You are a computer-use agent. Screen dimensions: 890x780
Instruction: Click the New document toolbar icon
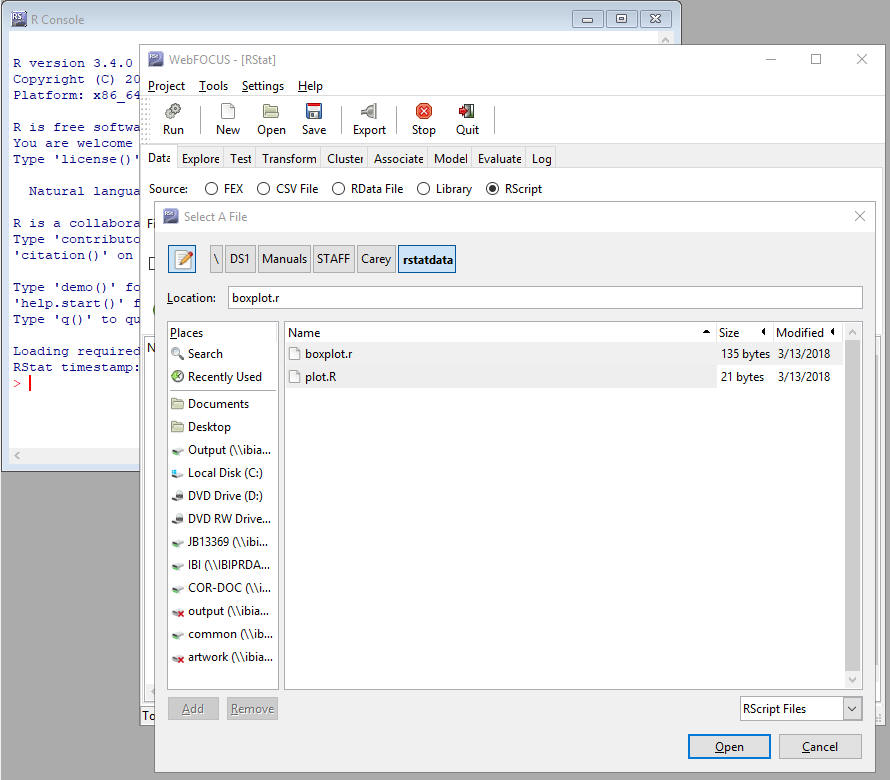pos(228,111)
